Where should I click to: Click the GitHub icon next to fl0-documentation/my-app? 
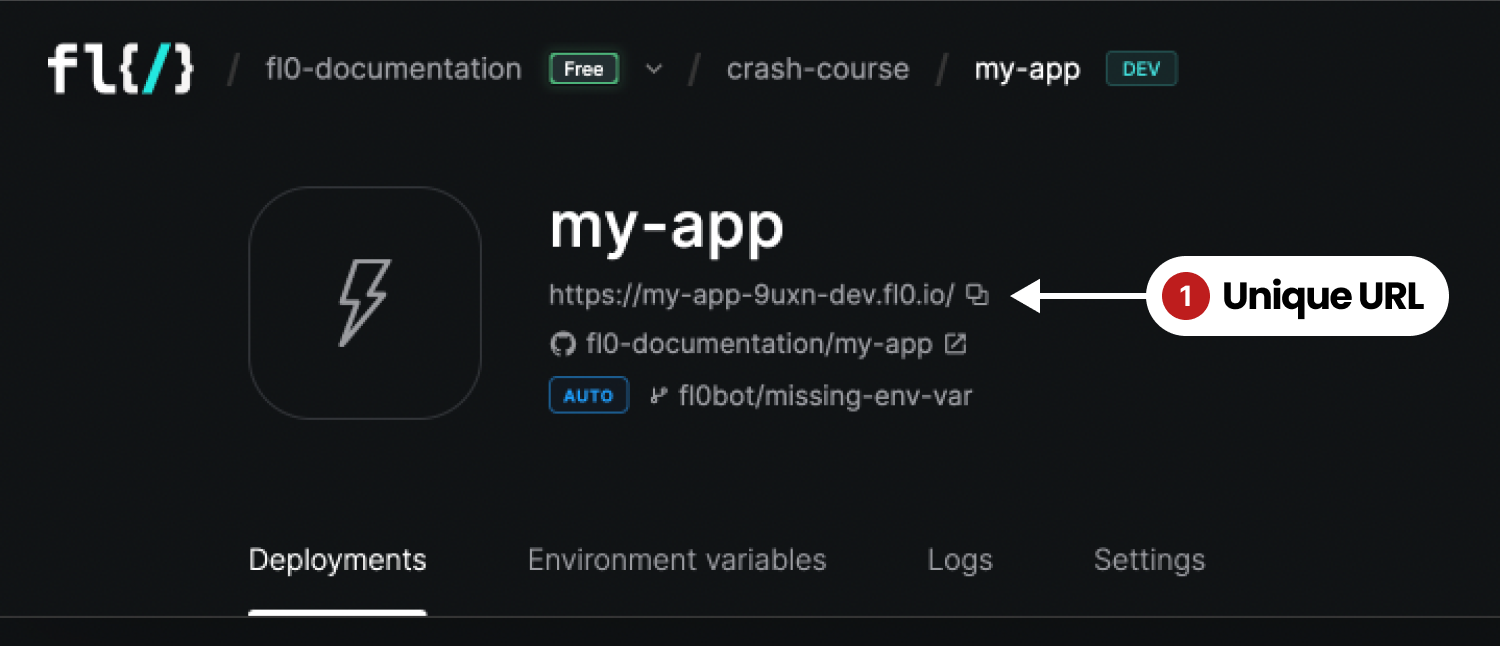tap(563, 345)
